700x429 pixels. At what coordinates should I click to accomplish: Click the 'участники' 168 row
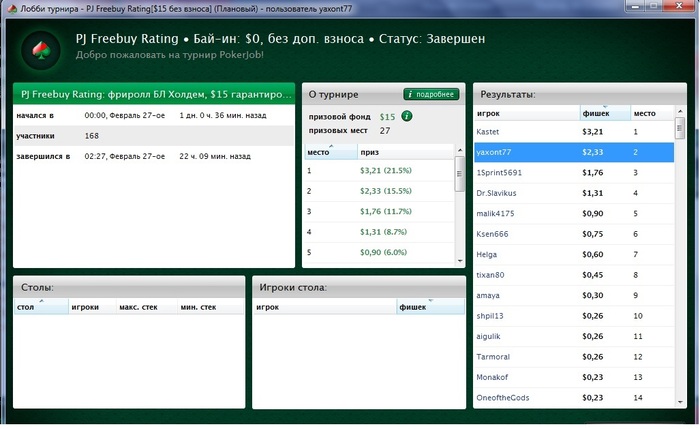[154, 136]
